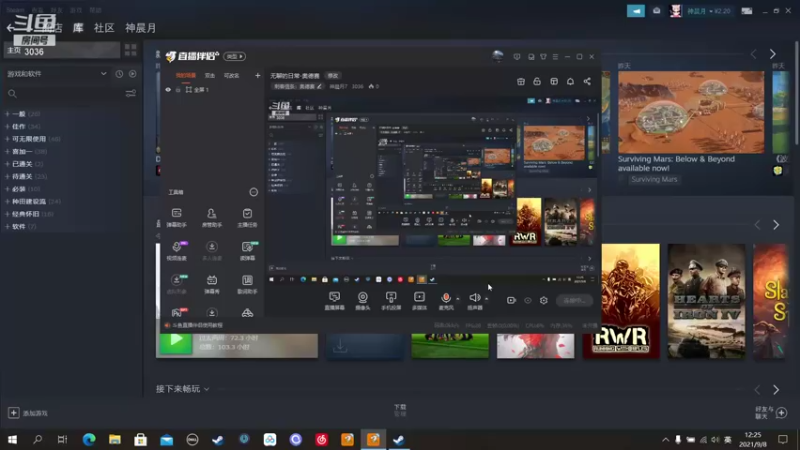Click the layout icon beside the bell

(554, 82)
